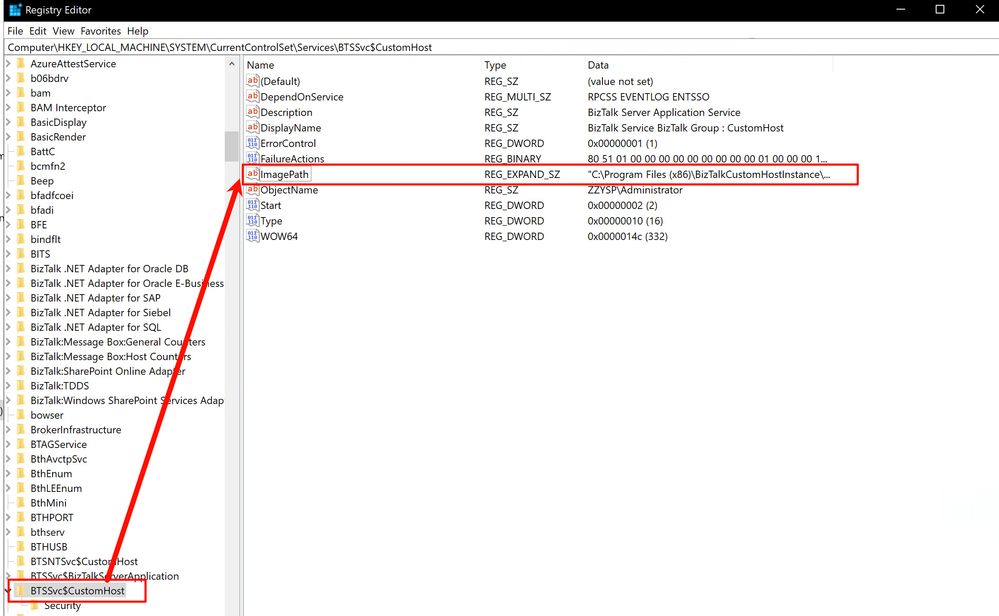Expand the BrokerInfrastructure key
The height and width of the screenshot is (616, 999).
click(x=8, y=430)
